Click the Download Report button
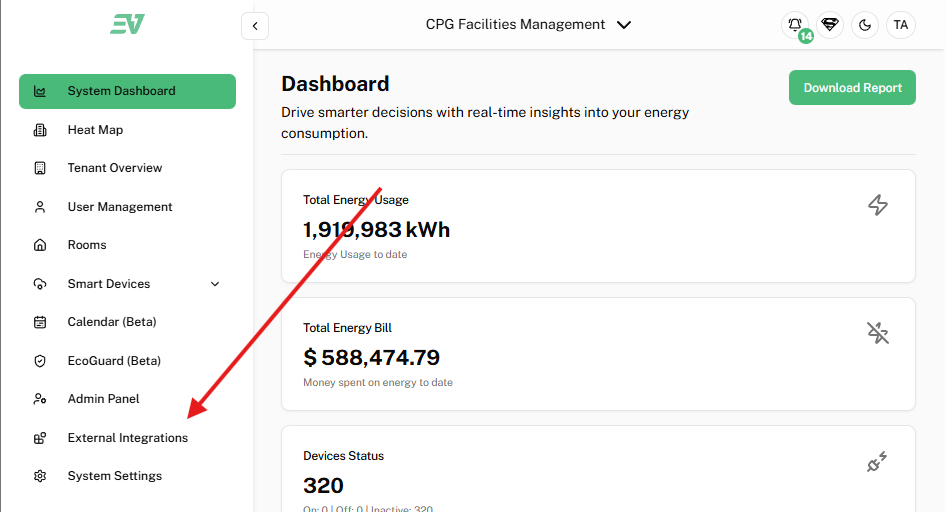Viewport: 946px width, 512px height. tap(852, 87)
